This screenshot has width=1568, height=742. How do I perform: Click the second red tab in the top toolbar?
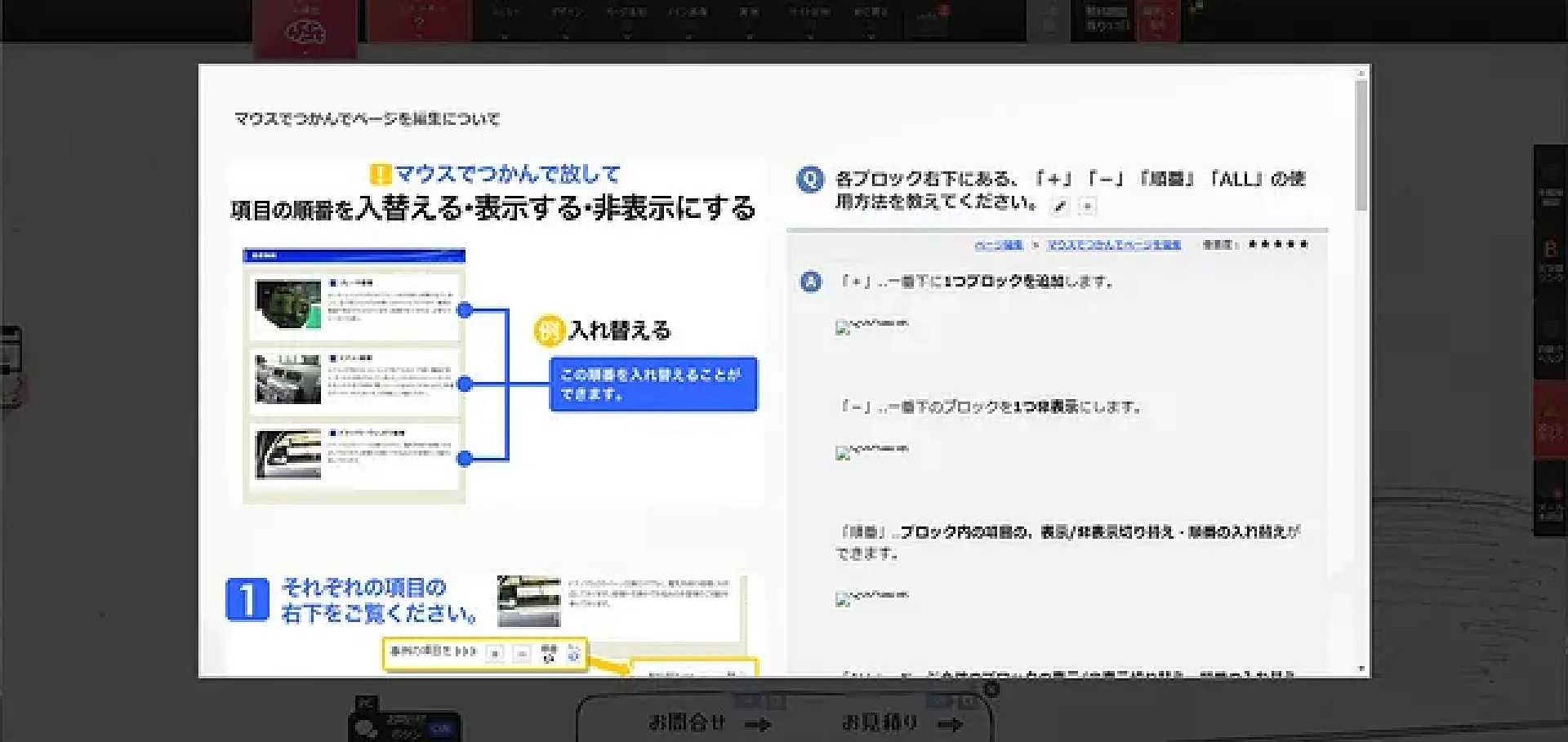pos(418,20)
